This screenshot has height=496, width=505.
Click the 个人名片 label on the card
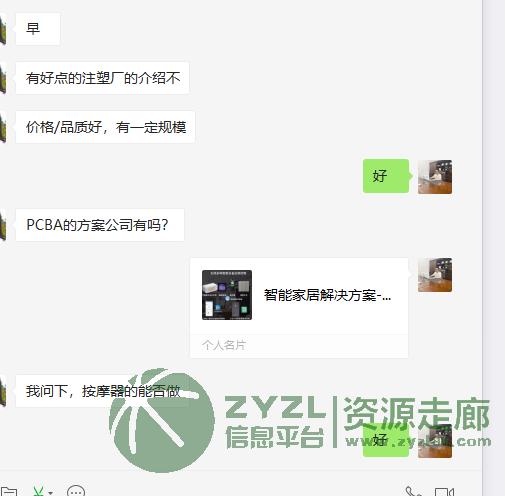pos(224,345)
